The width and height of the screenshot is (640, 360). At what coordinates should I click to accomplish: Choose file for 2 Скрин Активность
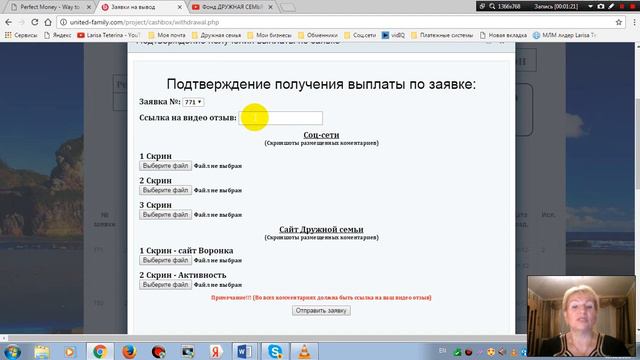coord(165,284)
